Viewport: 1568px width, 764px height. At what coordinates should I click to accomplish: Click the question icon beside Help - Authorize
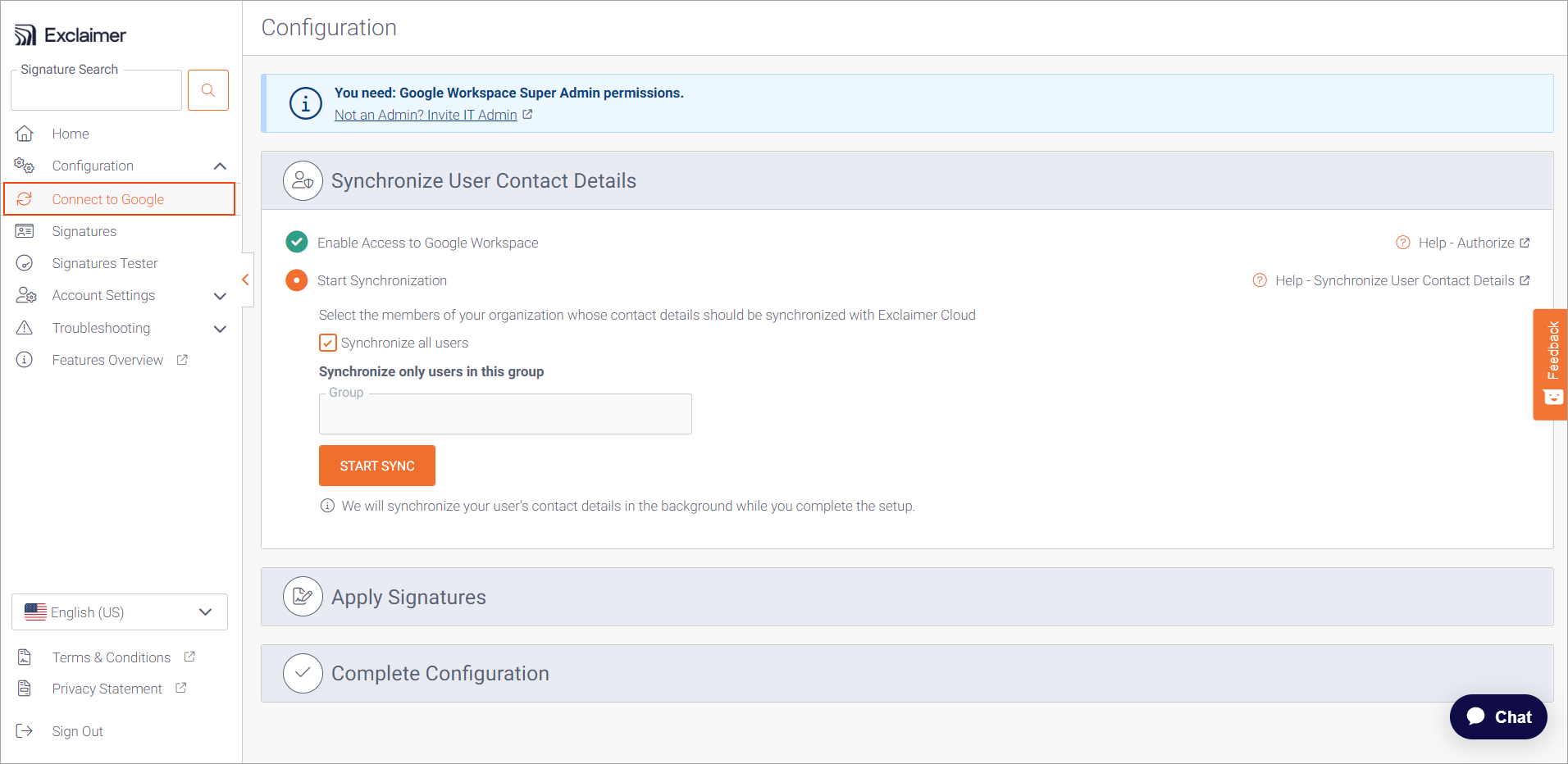(1403, 243)
